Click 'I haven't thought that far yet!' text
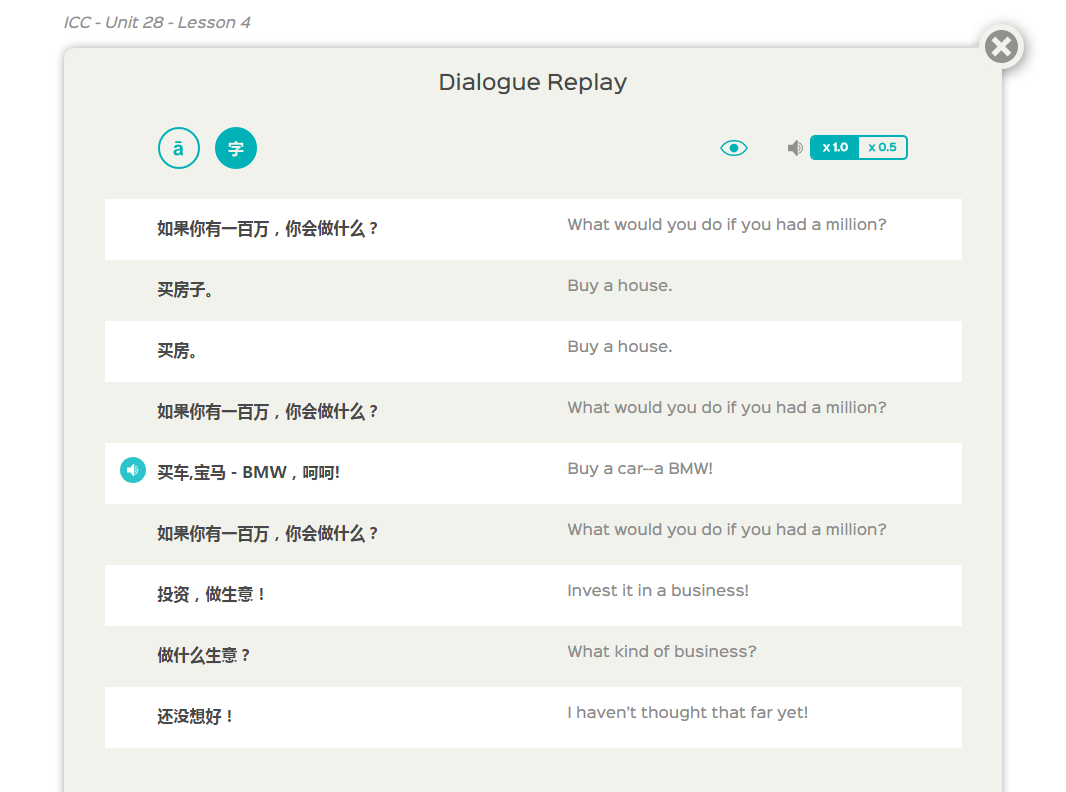This screenshot has width=1066, height=792. [687, 713]
